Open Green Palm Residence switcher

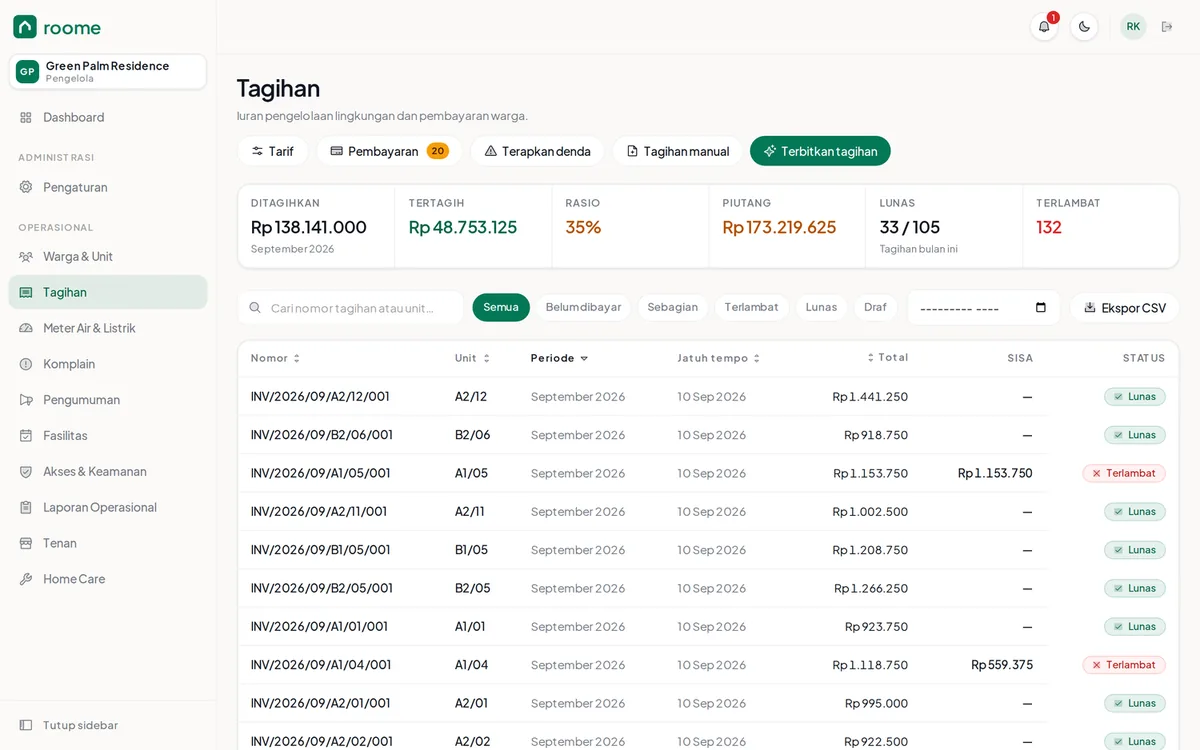(x=108, y=71)
